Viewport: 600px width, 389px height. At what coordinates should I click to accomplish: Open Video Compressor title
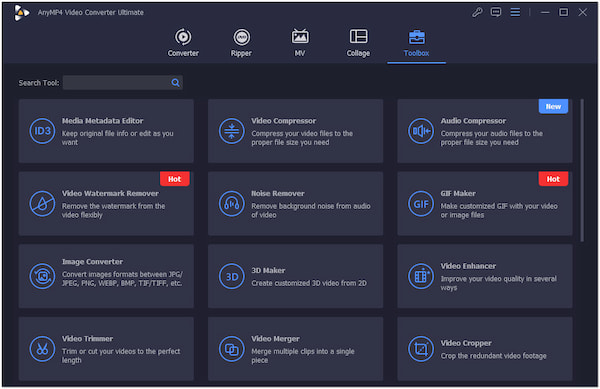tap(284, 121)
